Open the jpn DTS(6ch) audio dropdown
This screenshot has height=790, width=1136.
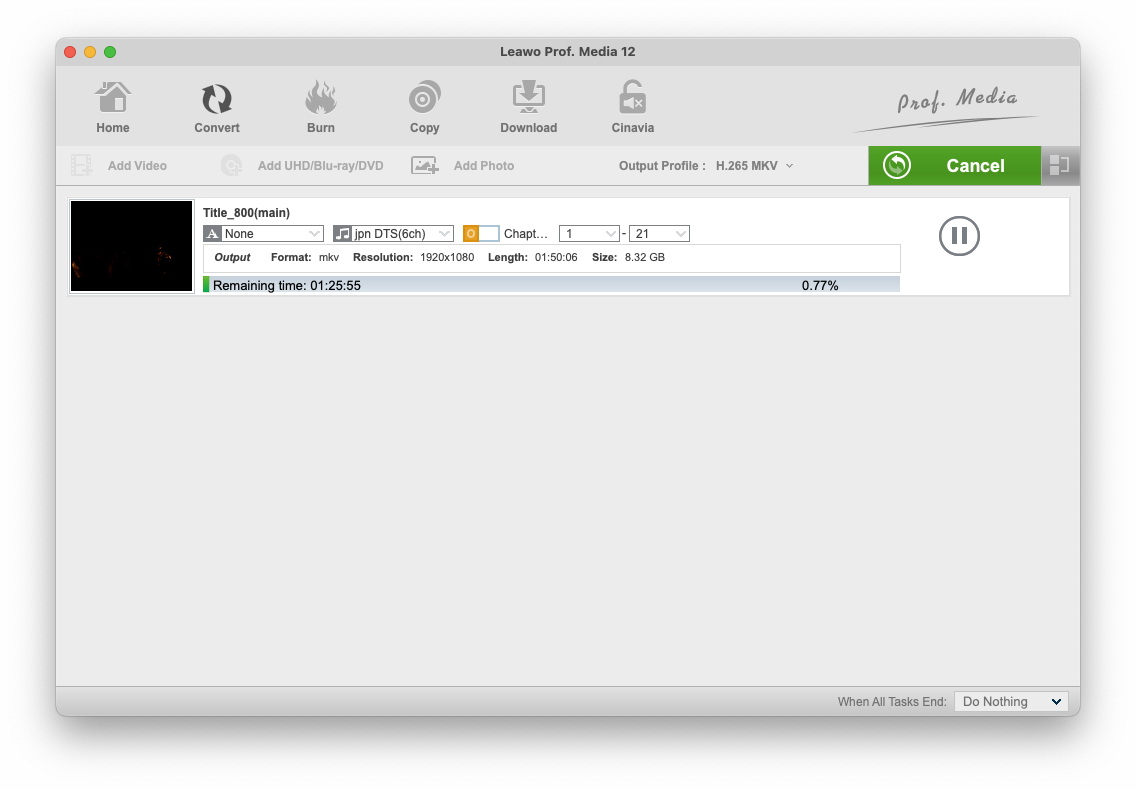393,233
